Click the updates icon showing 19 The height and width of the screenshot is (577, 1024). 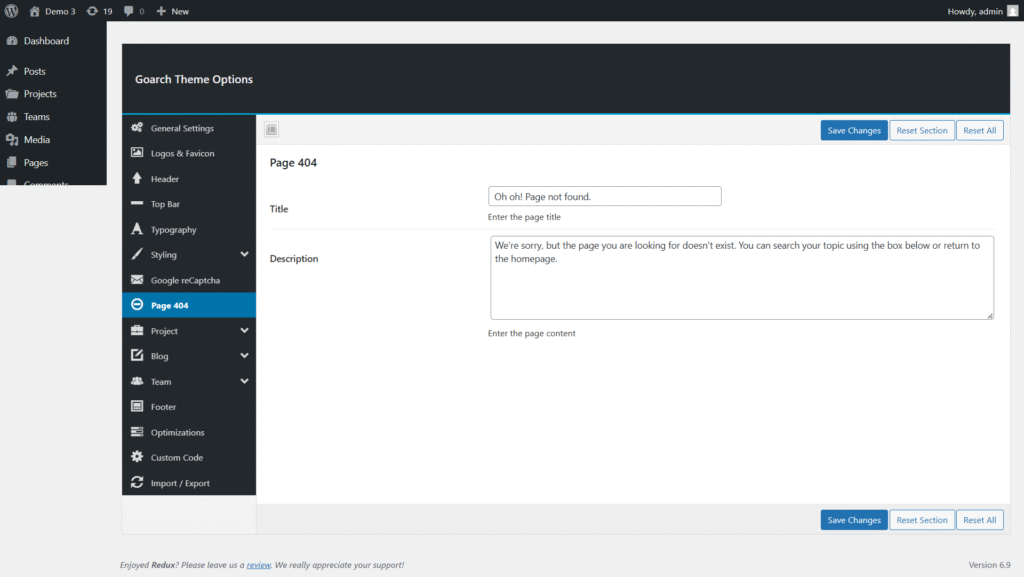point(92,11)
